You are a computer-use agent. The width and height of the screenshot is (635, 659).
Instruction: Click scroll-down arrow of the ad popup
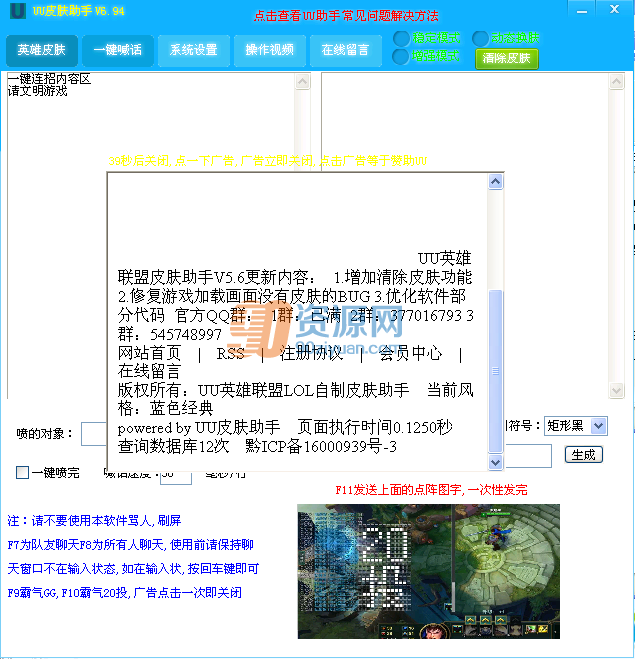495,462
